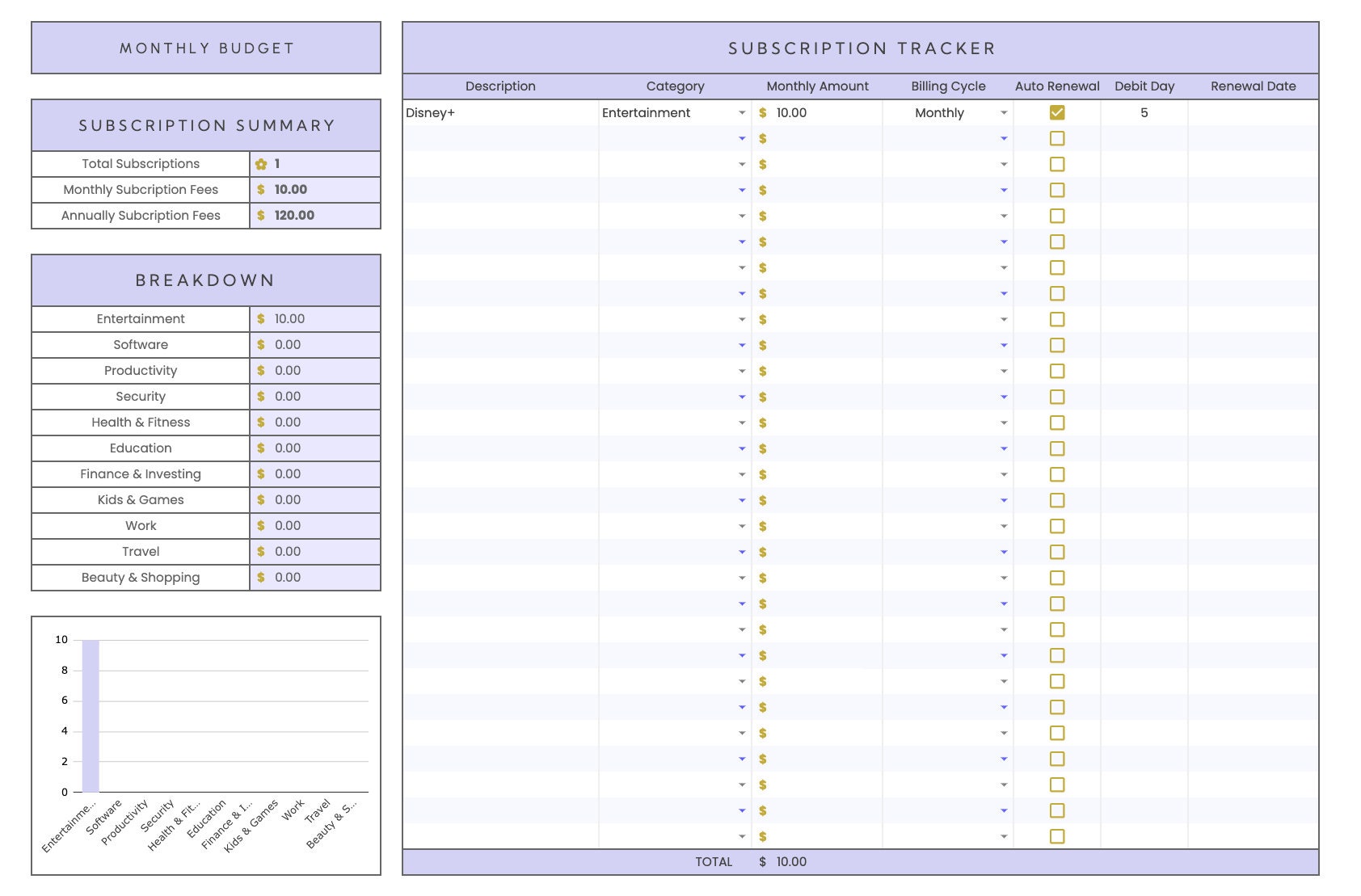Screen dimensions: 1361x896
Task: Open the Category dropdown in the second empty row
Action: [x=743, y=138]
